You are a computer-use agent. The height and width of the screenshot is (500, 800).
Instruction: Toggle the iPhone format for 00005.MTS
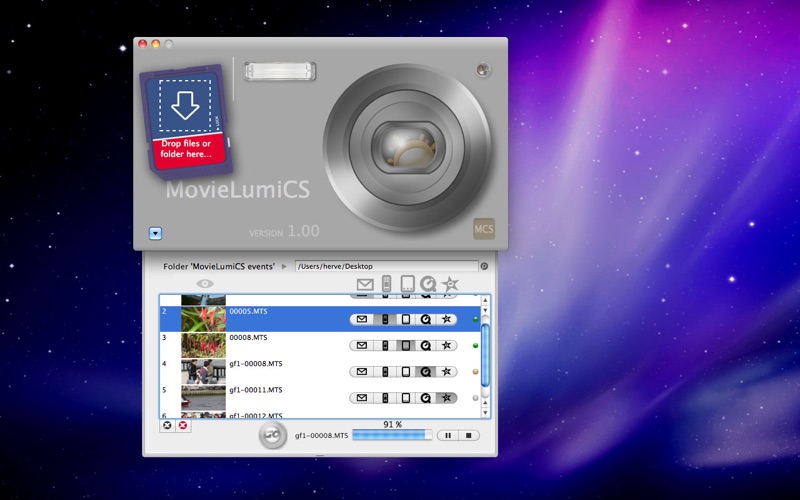385,319
